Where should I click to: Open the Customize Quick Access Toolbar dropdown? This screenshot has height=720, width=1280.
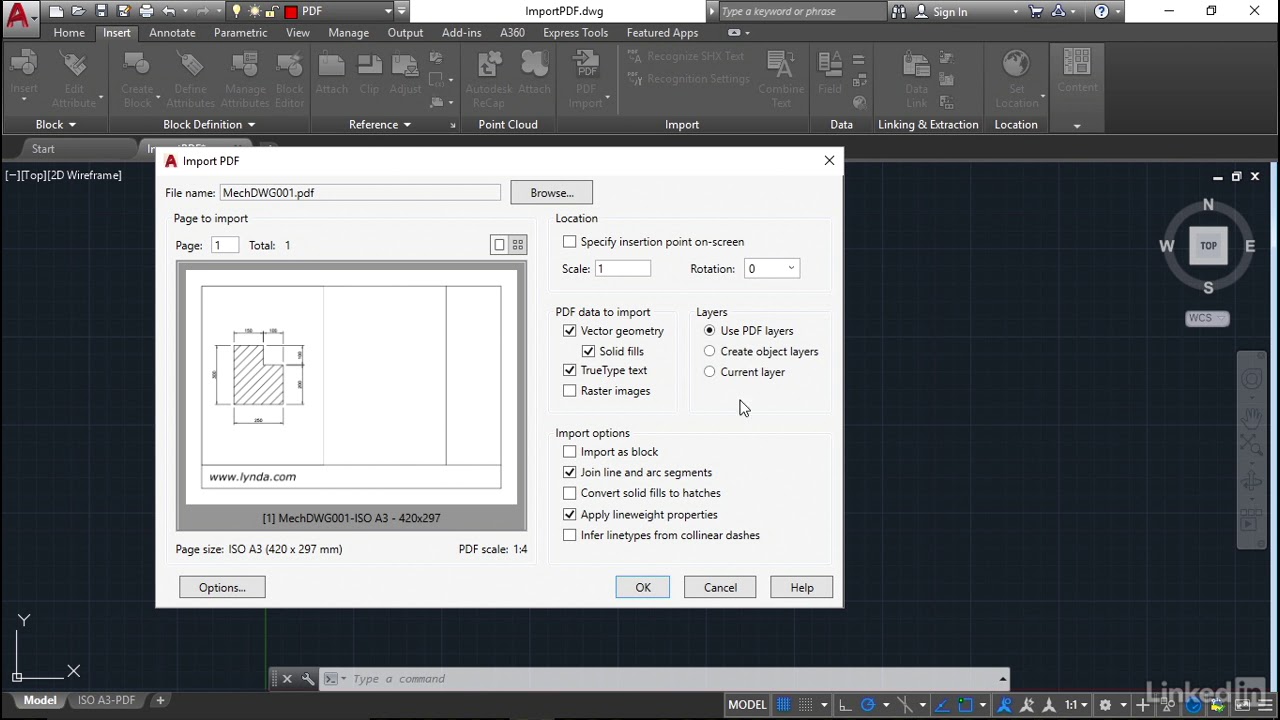(402, 12)
